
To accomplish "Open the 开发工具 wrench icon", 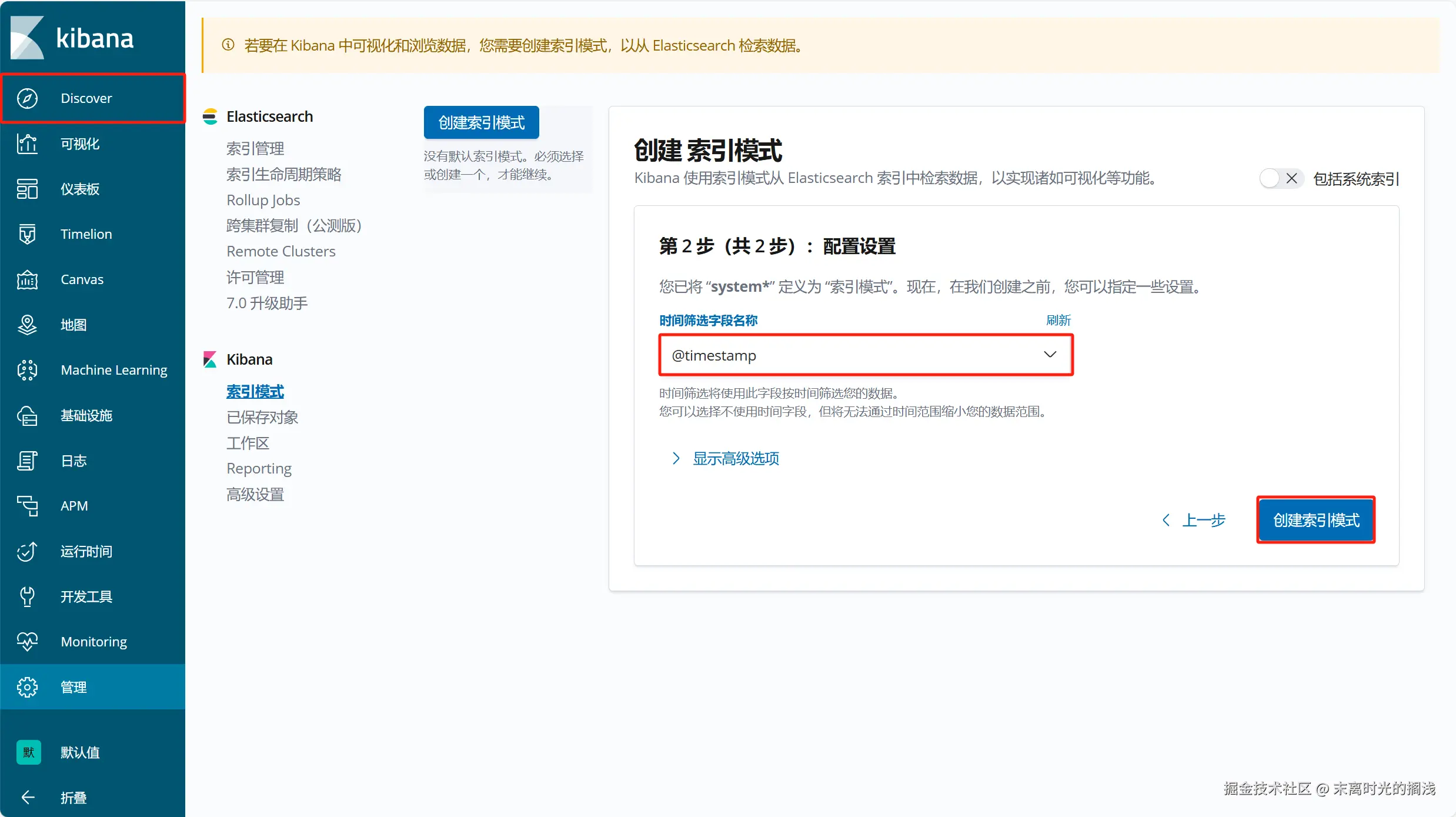I will coord(28,596).
